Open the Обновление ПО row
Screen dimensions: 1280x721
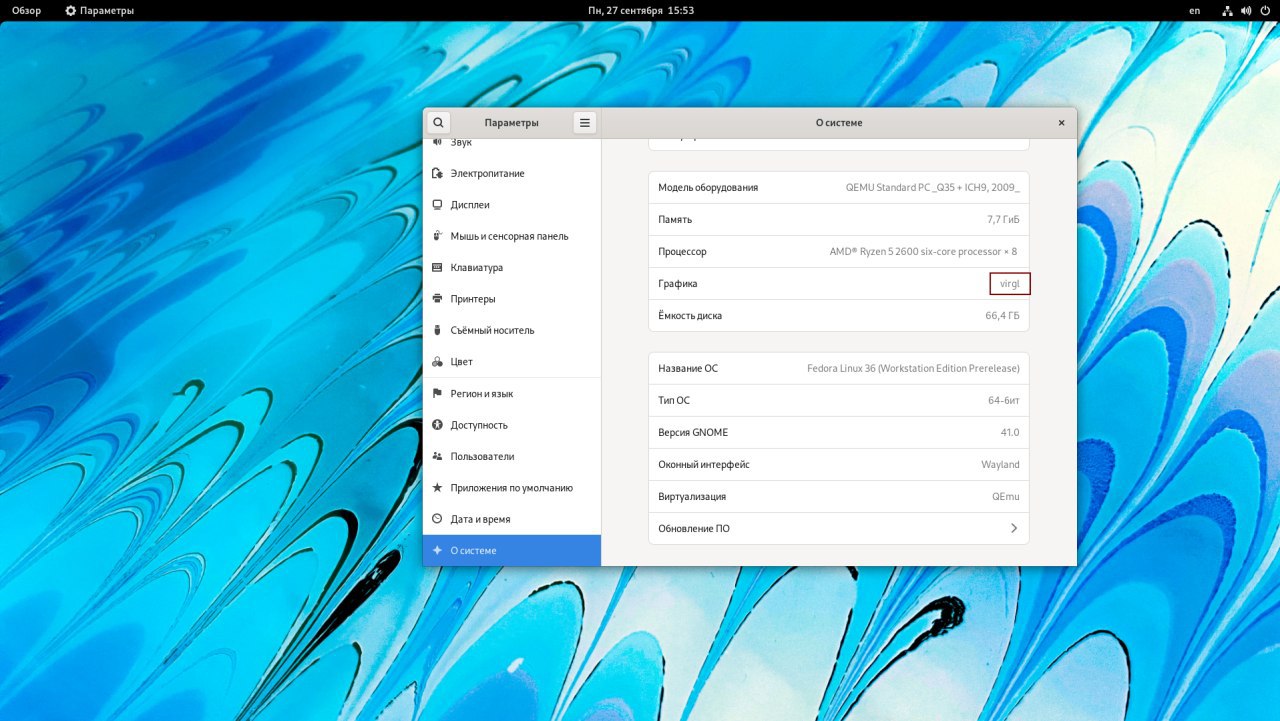tap(839, 528)
